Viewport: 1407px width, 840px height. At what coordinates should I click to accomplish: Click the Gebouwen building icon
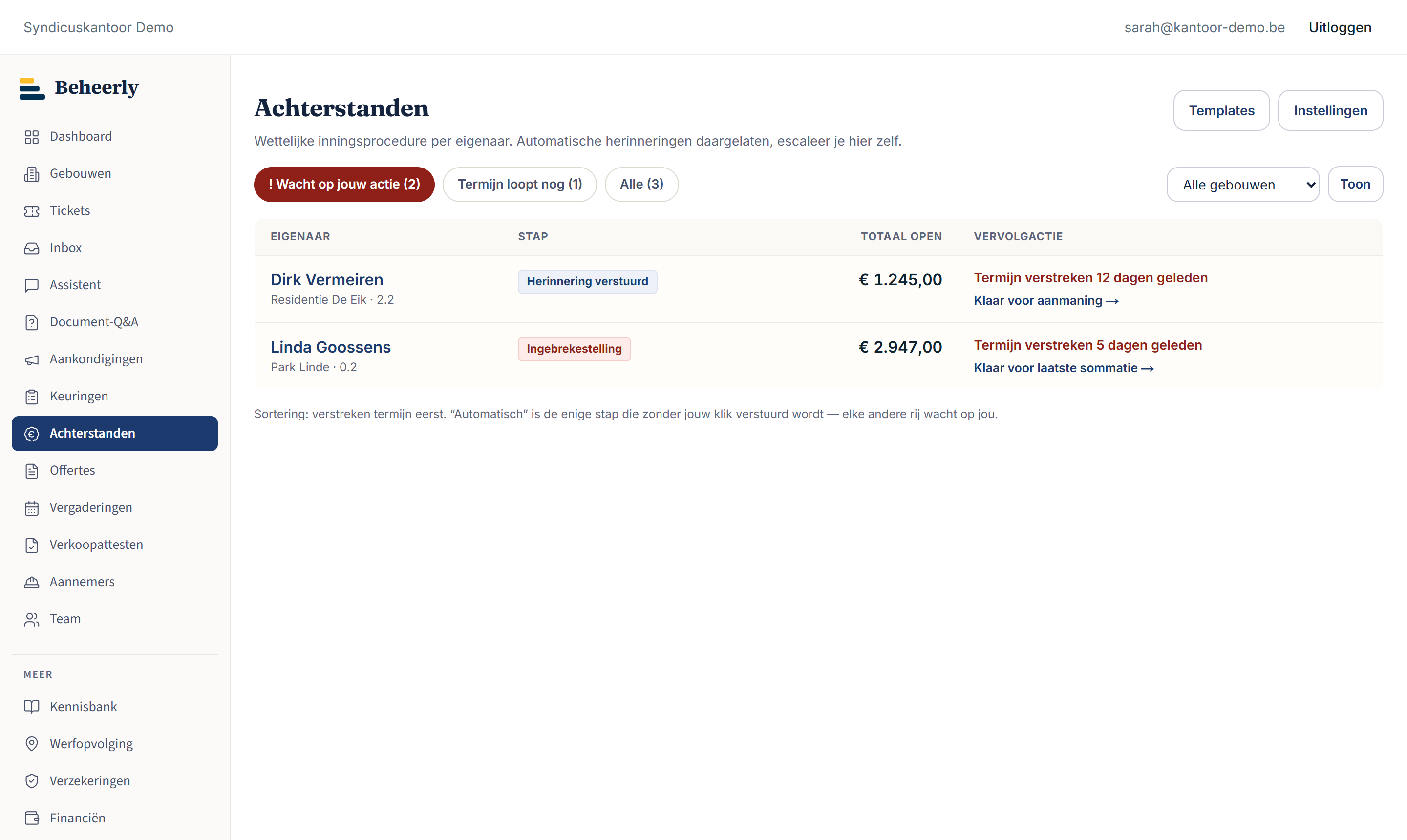point(32,174)
